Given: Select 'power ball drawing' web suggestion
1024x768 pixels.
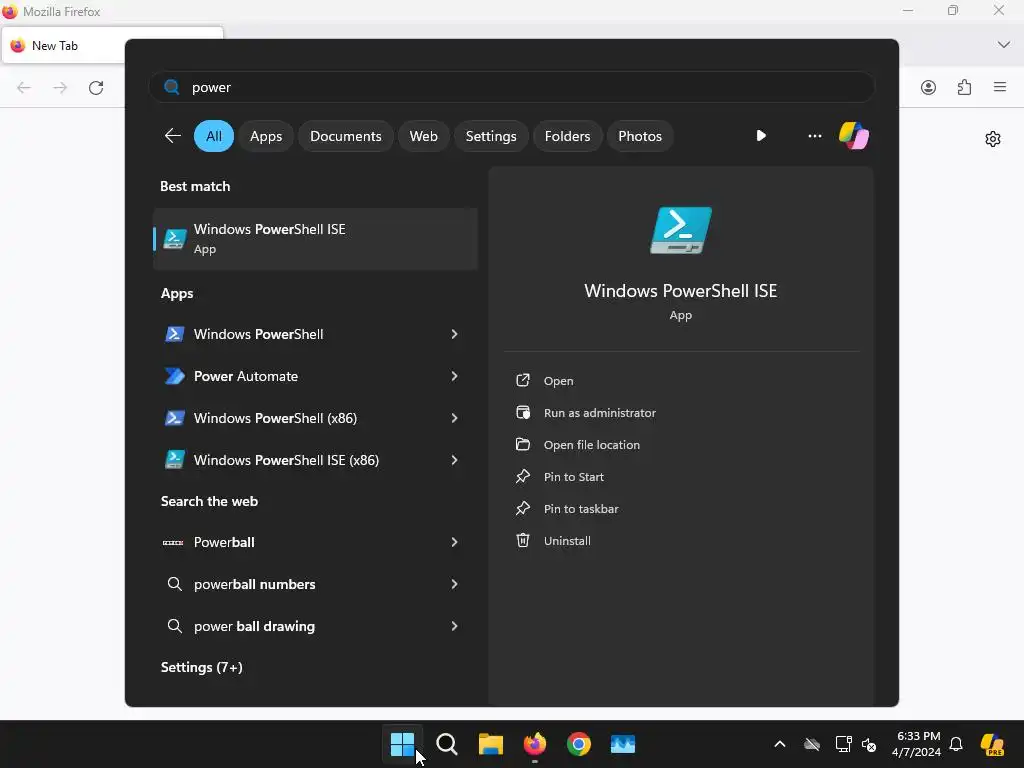Looking at the screenshot, I should pos(254,626).
